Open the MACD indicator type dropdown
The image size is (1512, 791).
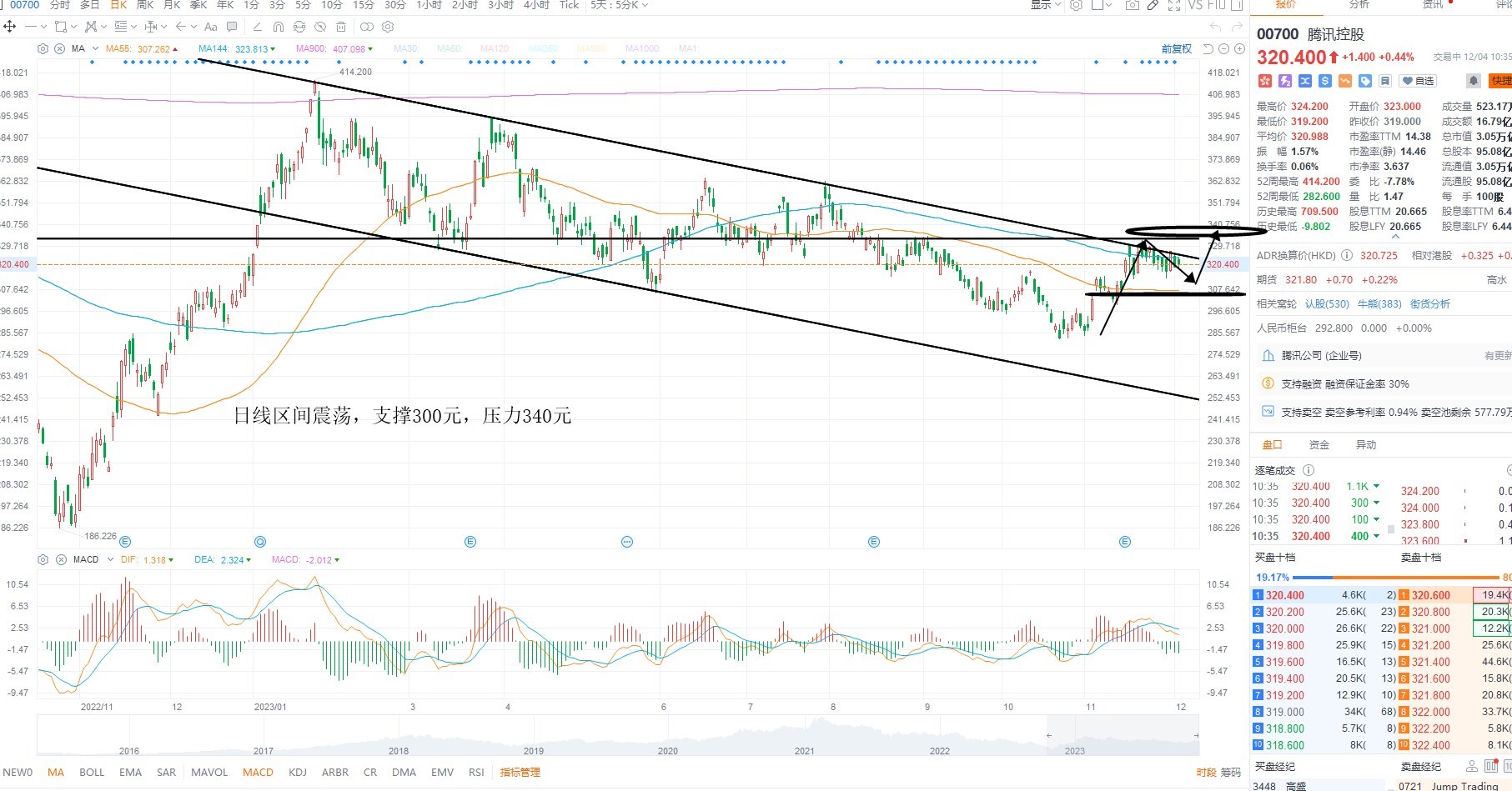click(110, 560)
